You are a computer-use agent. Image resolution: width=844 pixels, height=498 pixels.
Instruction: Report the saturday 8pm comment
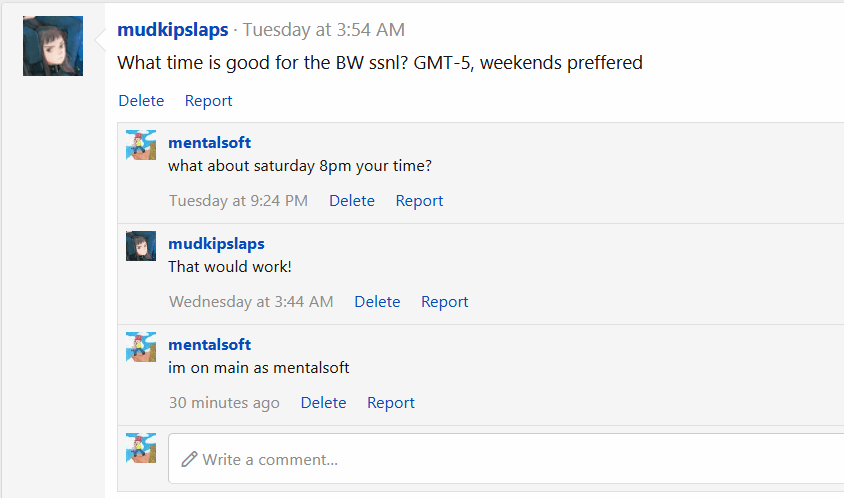(x=419, y=200)
